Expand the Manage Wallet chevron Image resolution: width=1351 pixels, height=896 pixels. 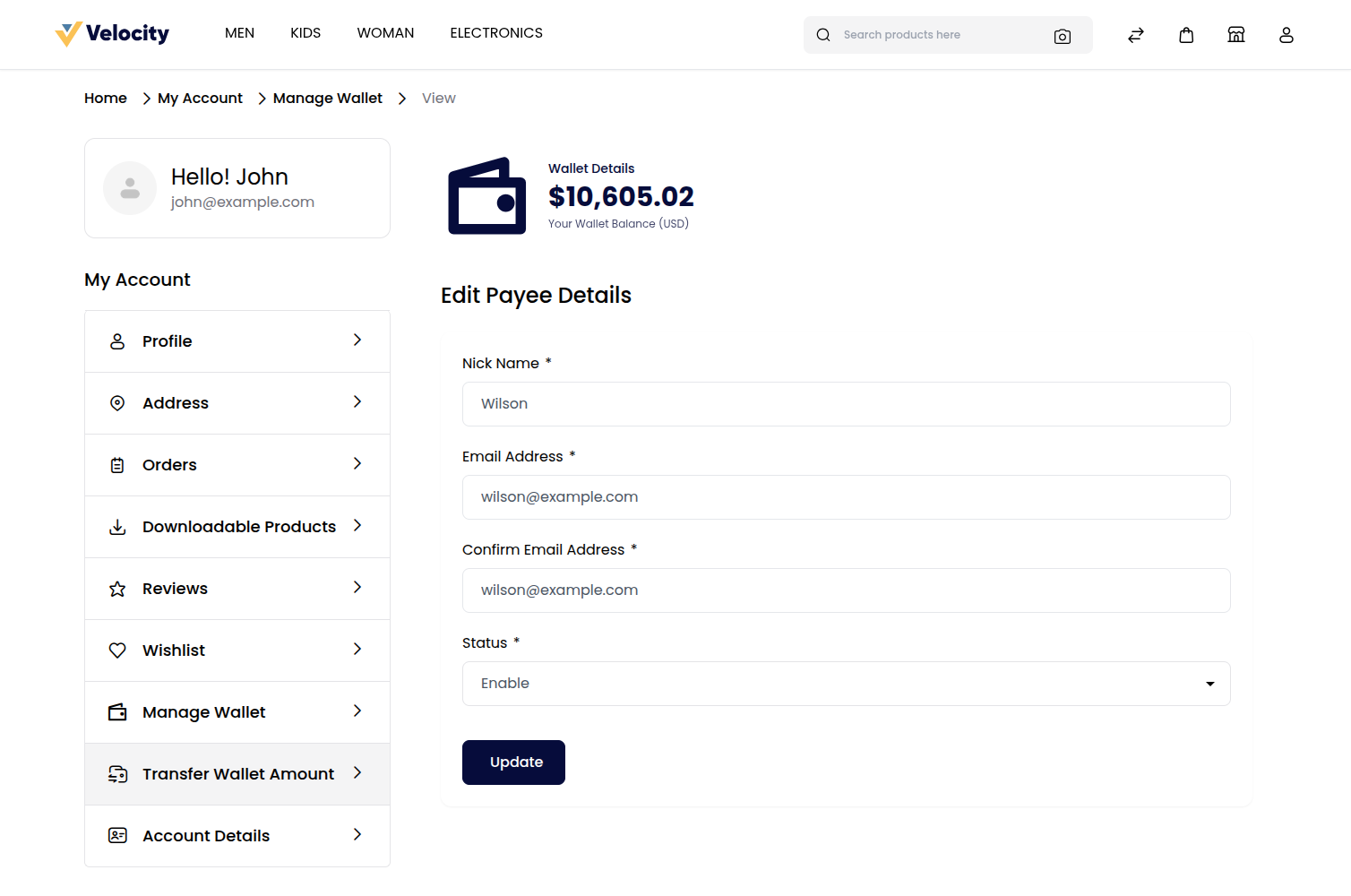pos(357,711)
